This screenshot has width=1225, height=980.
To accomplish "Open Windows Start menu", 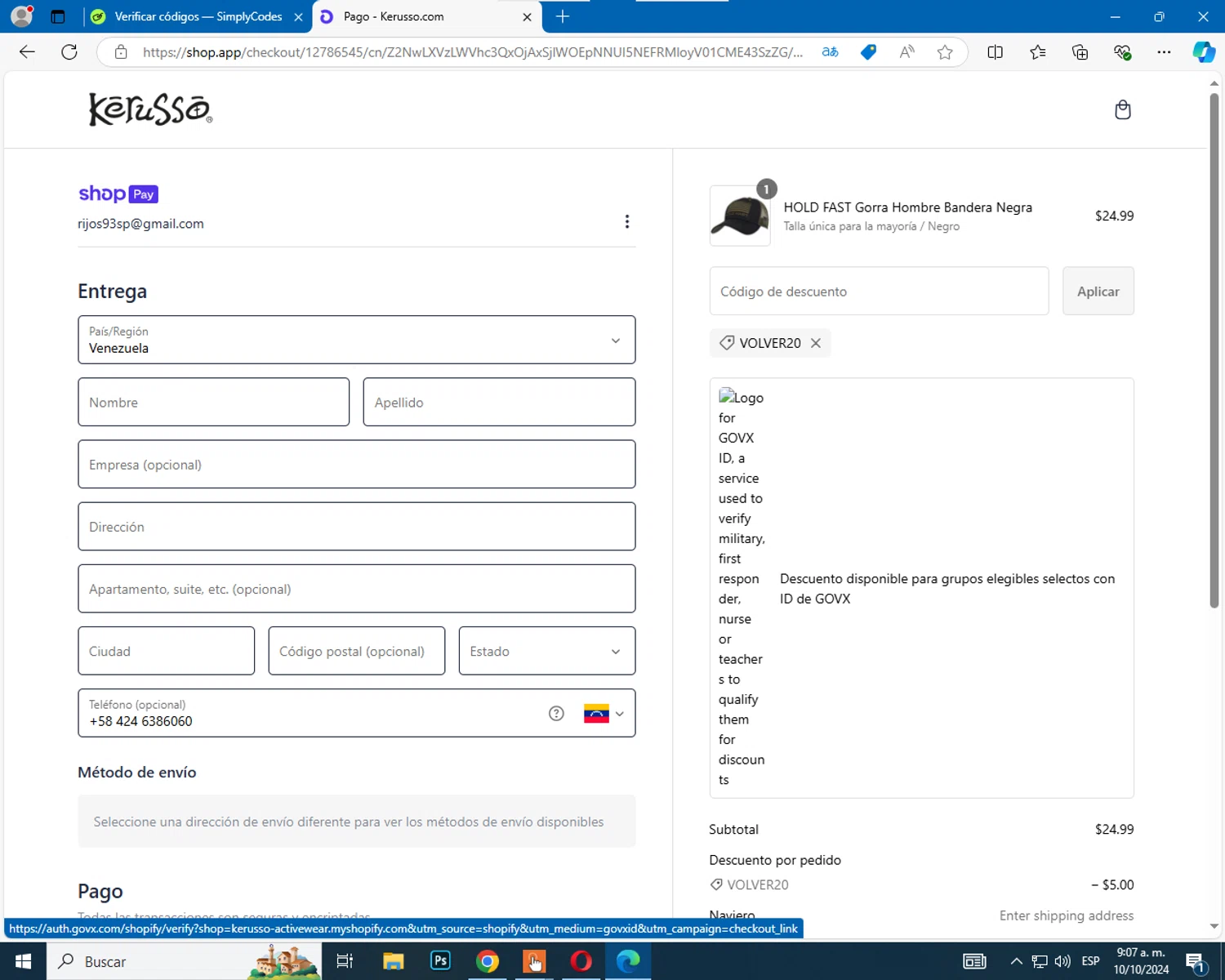I will (23, 961).
